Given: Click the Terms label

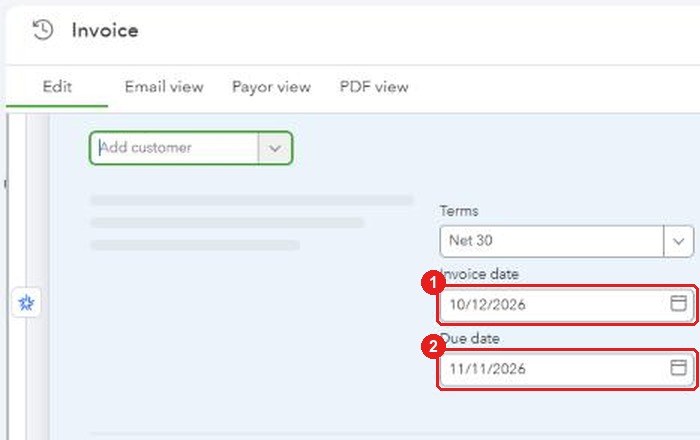Looking at the screenshot, I should 459,211.
